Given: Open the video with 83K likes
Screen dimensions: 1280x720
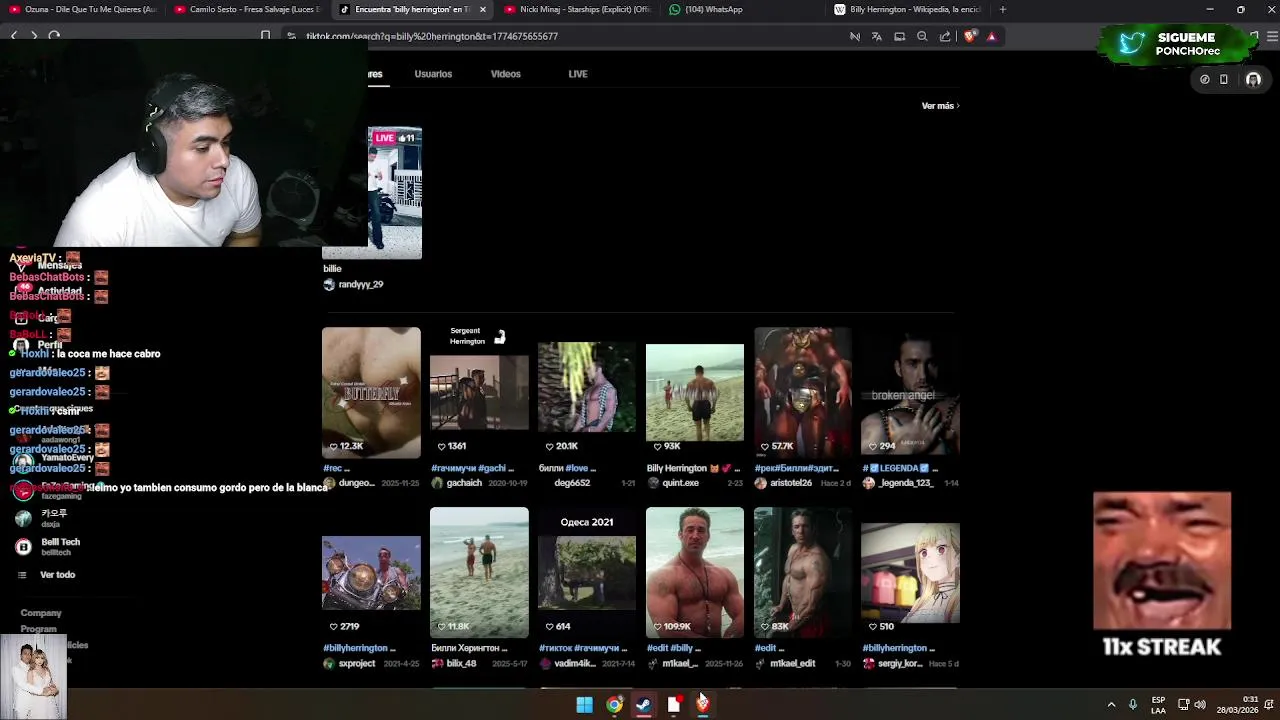Looking at the screenshot, I should click(x=803, y=573).
